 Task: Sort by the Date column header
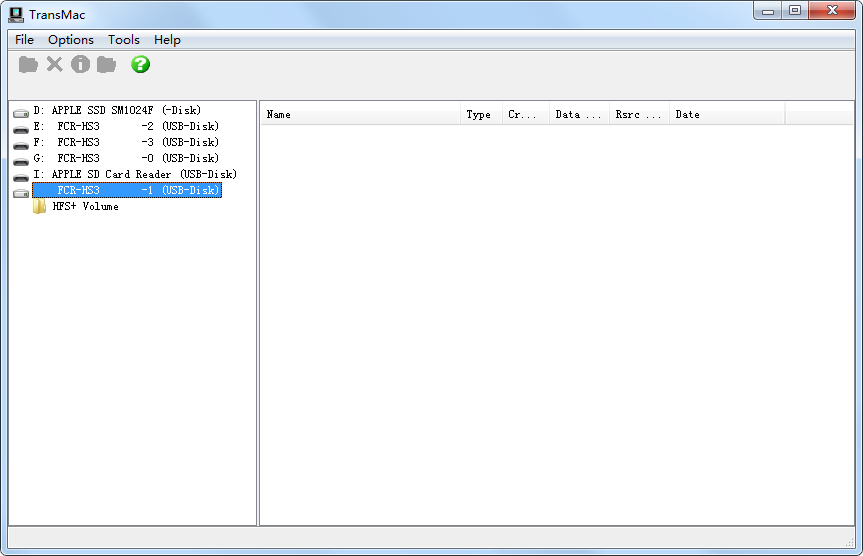727,115
